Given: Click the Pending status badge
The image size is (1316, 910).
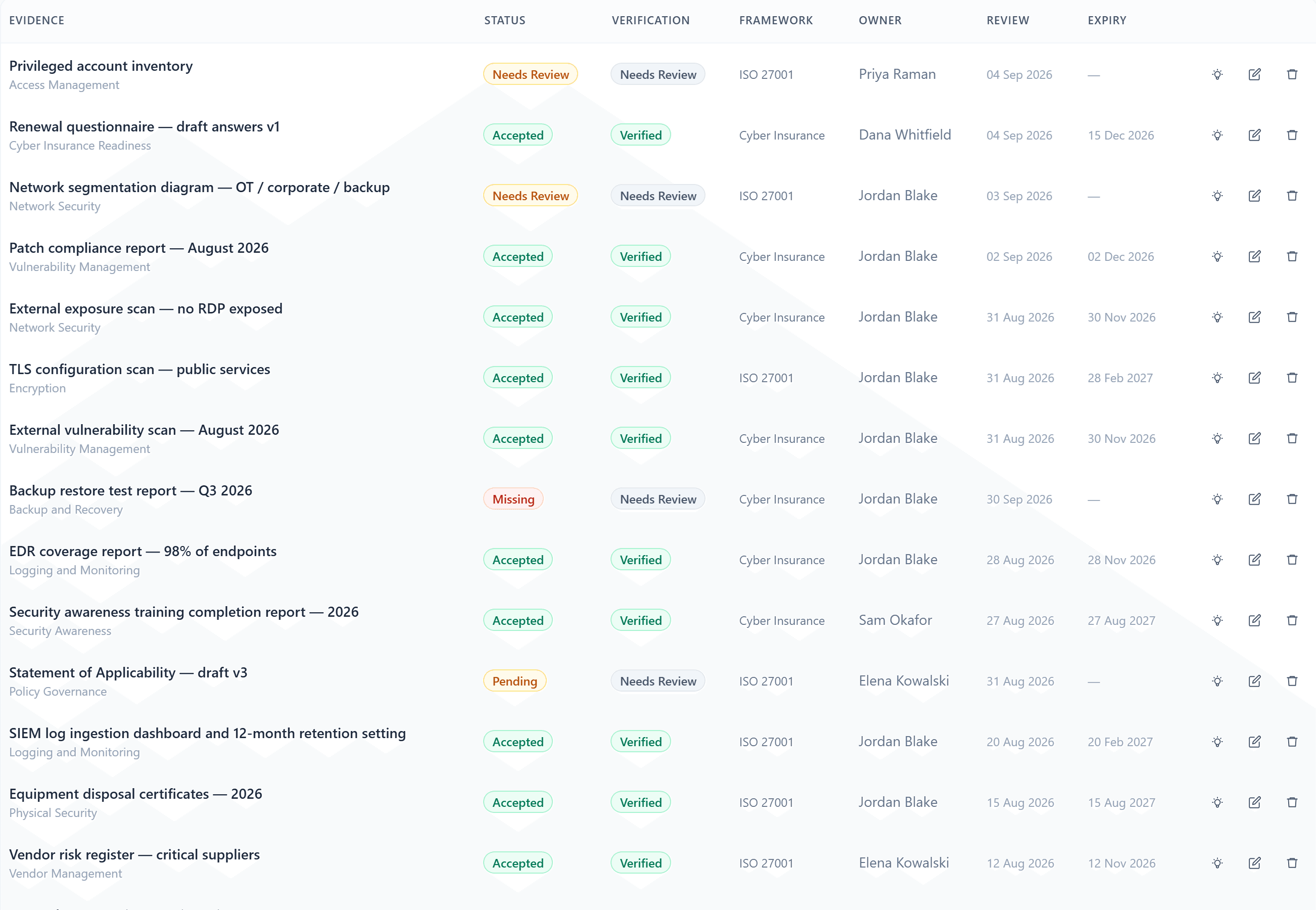Looking at the screenshot, I should (x=514, y=681).
